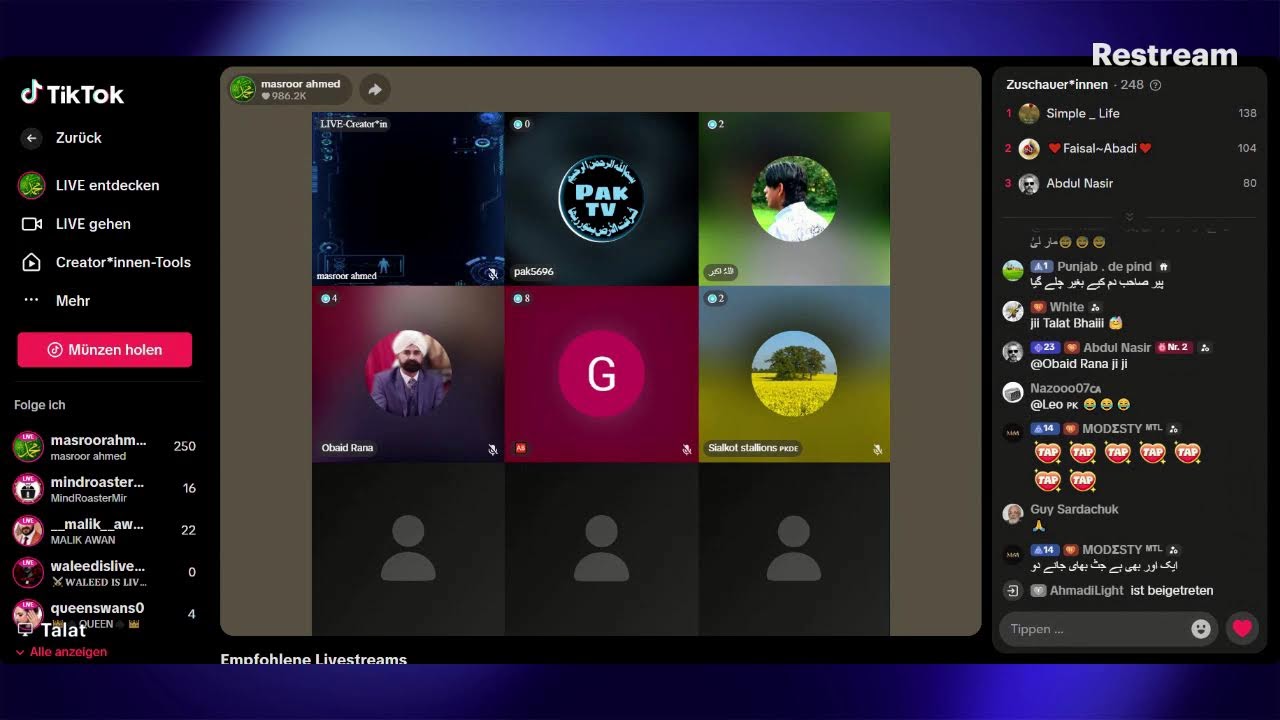
Task: Click the muted mic icon on masroor ahmed's tile
Action: pyautogui.click(x=493, y=273)
